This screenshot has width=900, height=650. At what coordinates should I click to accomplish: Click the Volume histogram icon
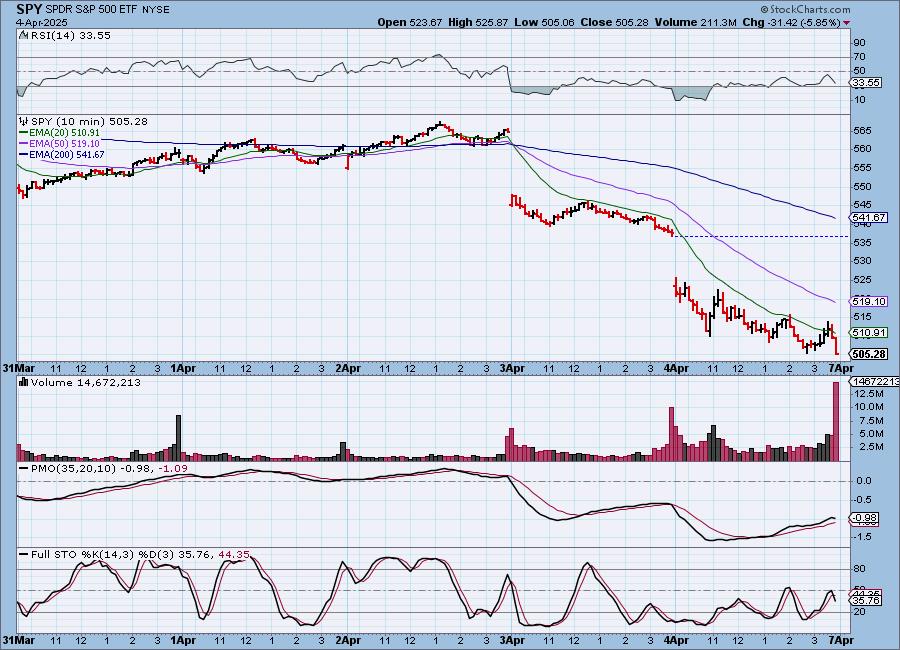click(x=24, y=382)
